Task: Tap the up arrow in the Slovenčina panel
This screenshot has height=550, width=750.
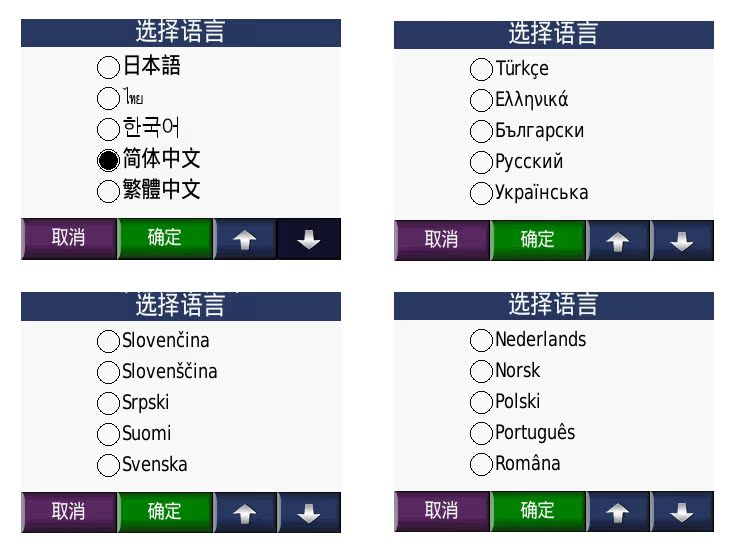Action: pos(245,512)
